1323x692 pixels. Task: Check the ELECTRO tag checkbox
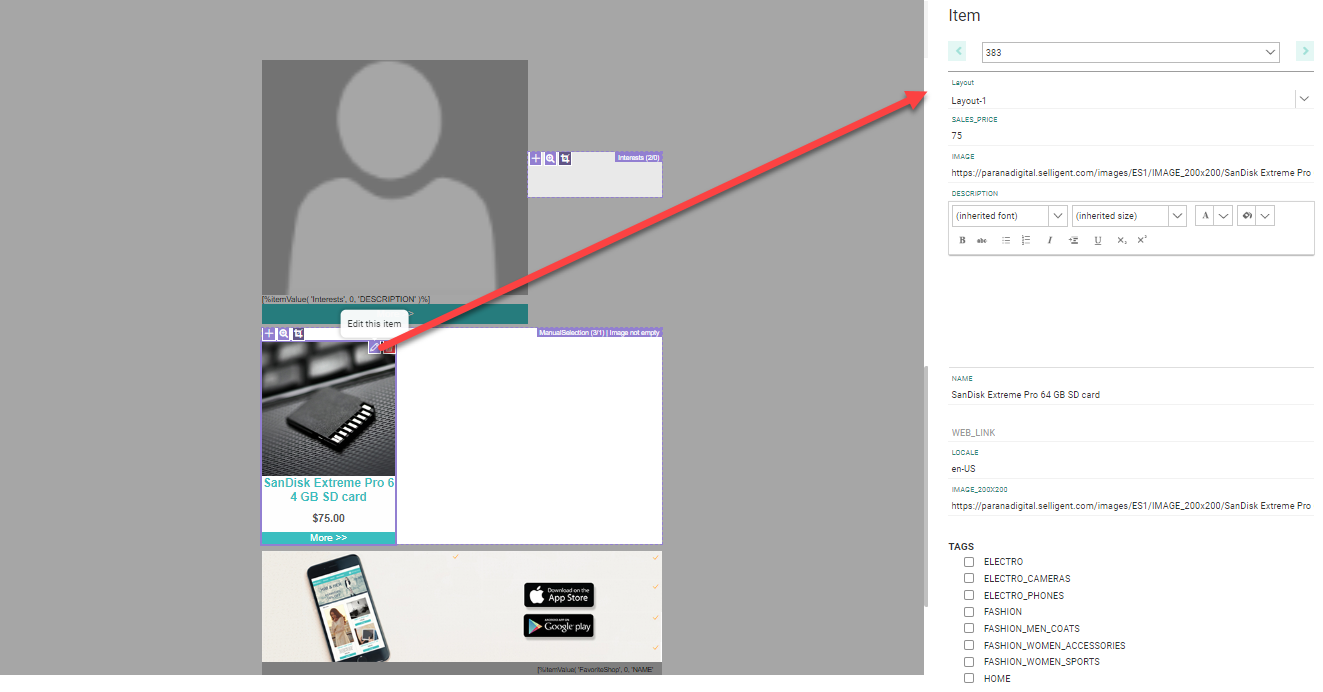[968, 562]
